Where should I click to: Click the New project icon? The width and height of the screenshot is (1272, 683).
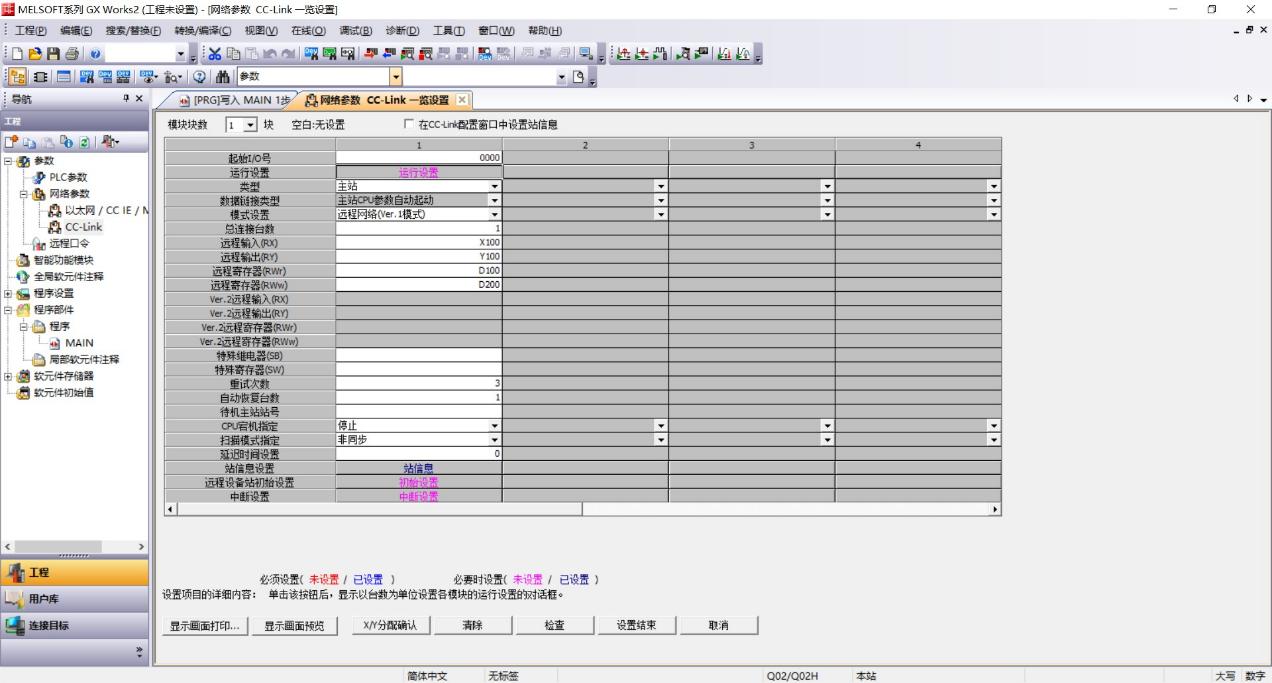pos(18,52)
